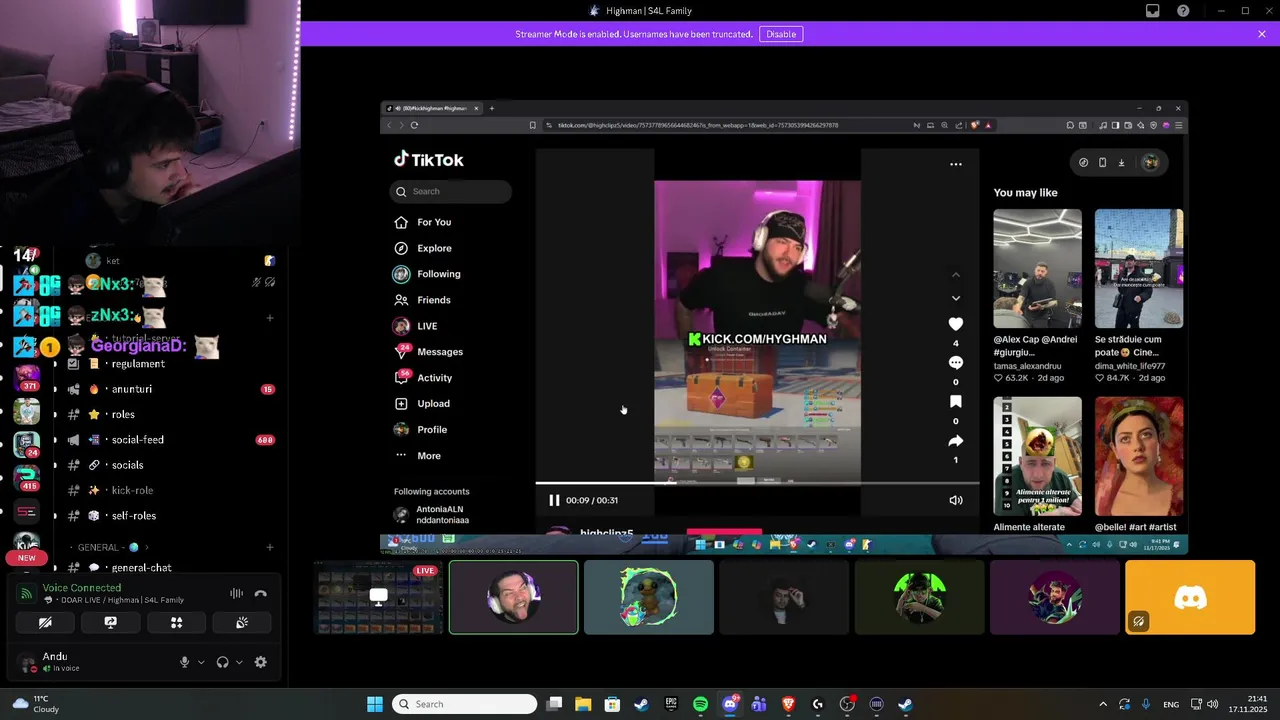Image resolution: width=1280 pixels, height=720 pixels.
Task: Toggle noise suppression waveform icon
Action: [236, 593]
